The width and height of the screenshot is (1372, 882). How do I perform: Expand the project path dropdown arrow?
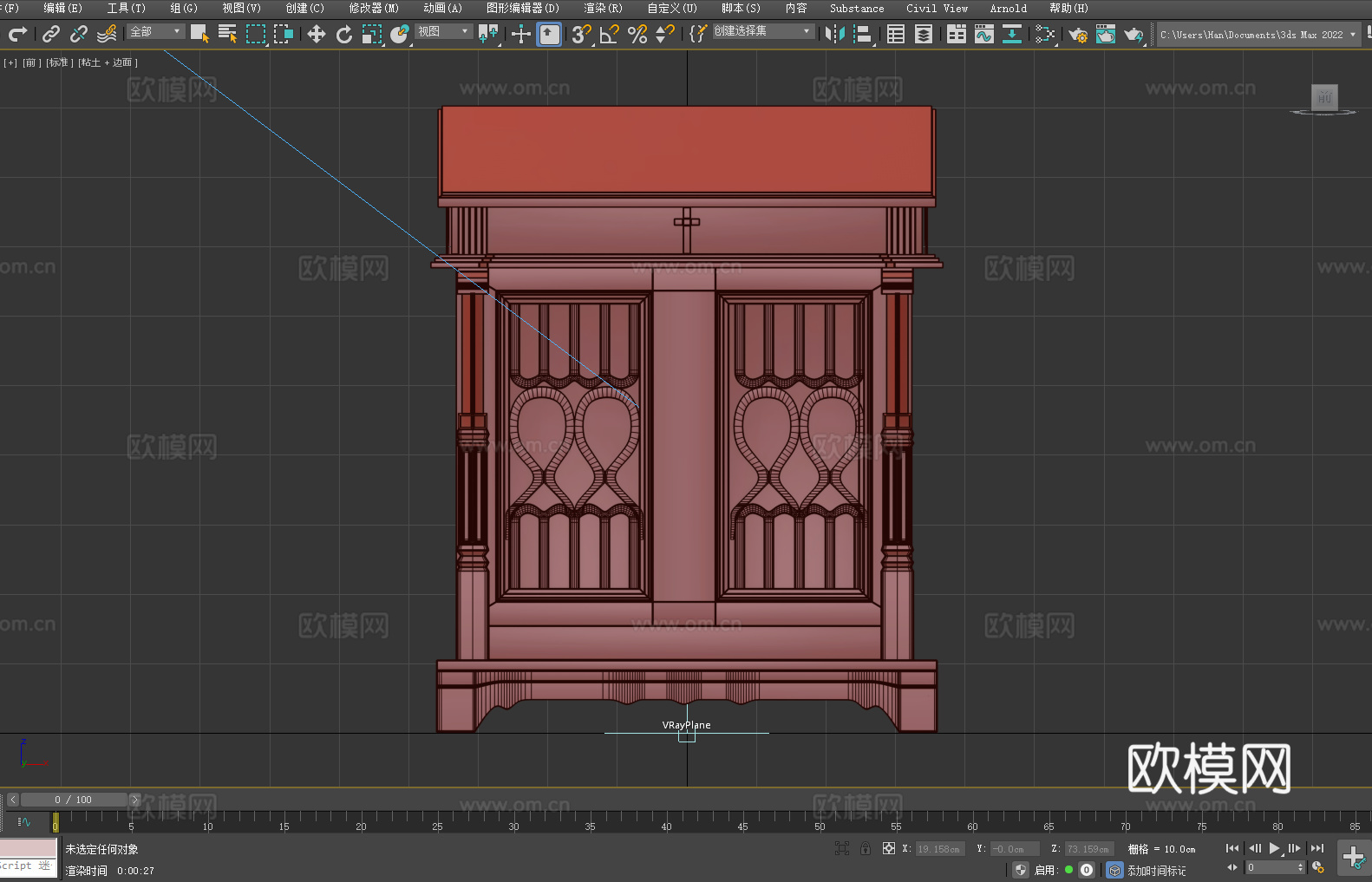[x=1352, y=35]
